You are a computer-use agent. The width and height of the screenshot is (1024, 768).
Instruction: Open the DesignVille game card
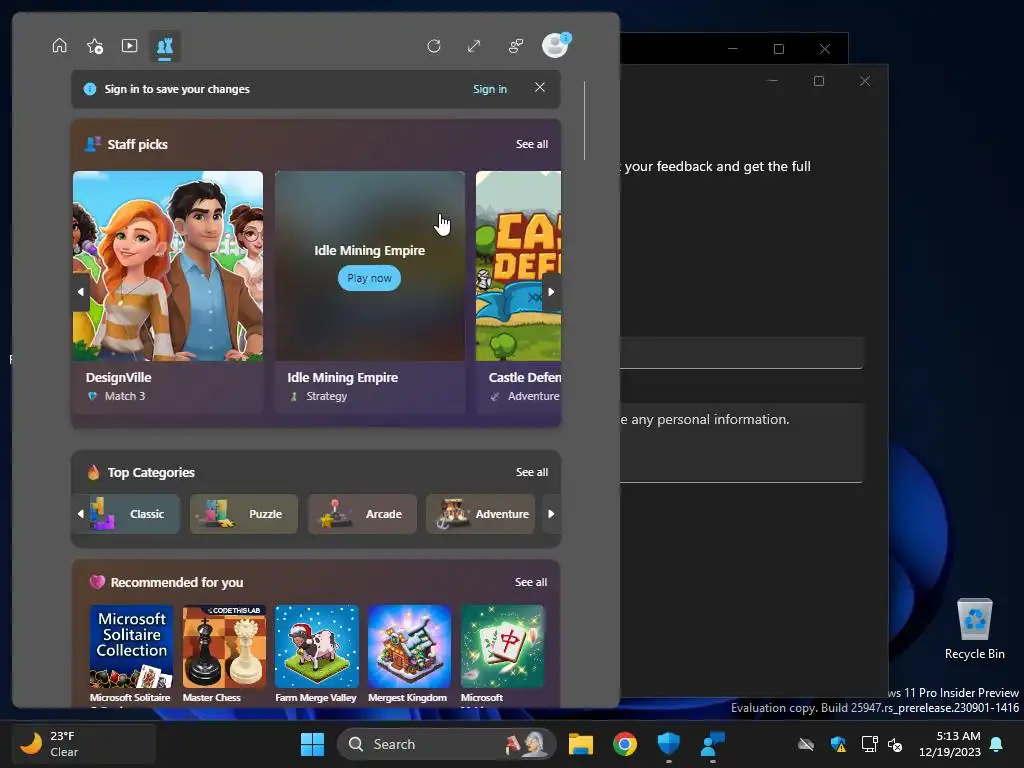point(168,292)
